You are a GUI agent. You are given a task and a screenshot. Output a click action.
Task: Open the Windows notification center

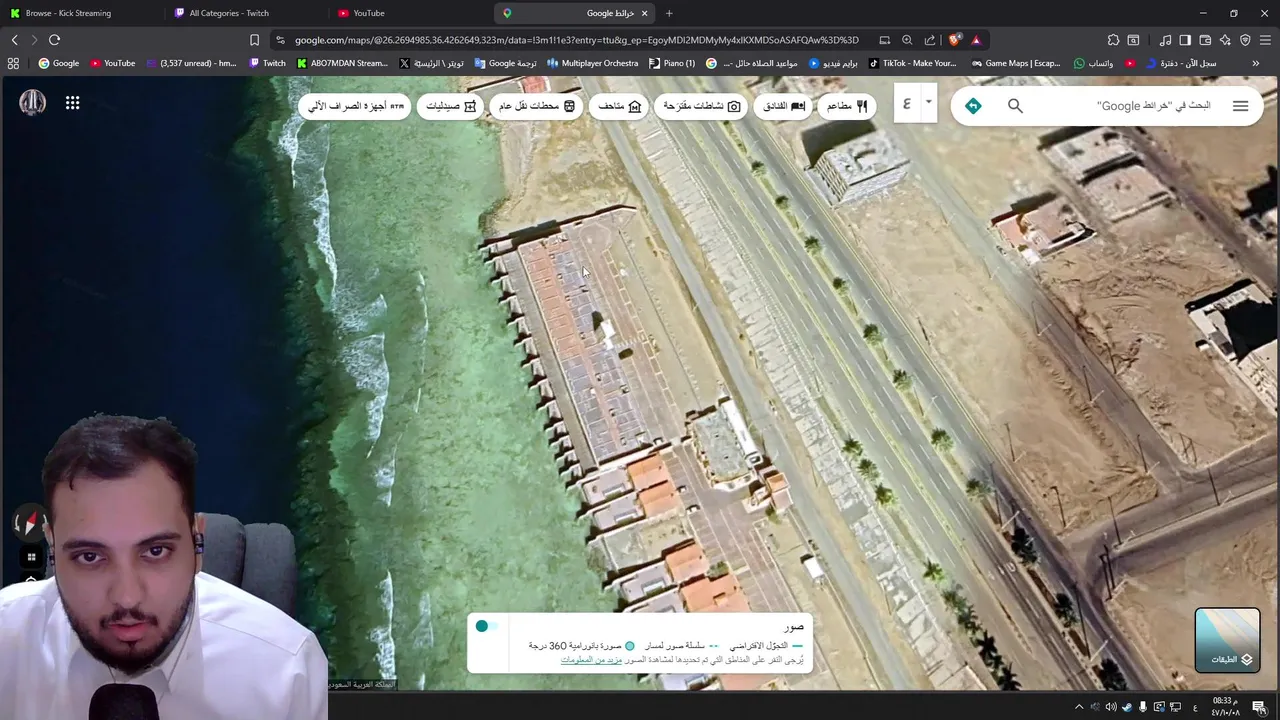click(x=1259, y=707)
